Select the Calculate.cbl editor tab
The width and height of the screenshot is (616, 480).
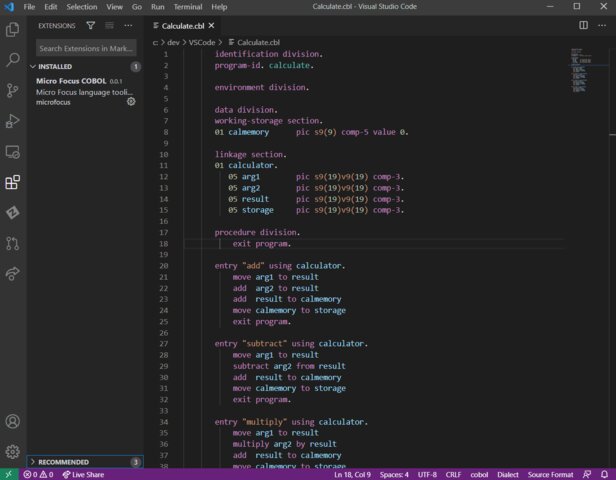pos(183,26)
